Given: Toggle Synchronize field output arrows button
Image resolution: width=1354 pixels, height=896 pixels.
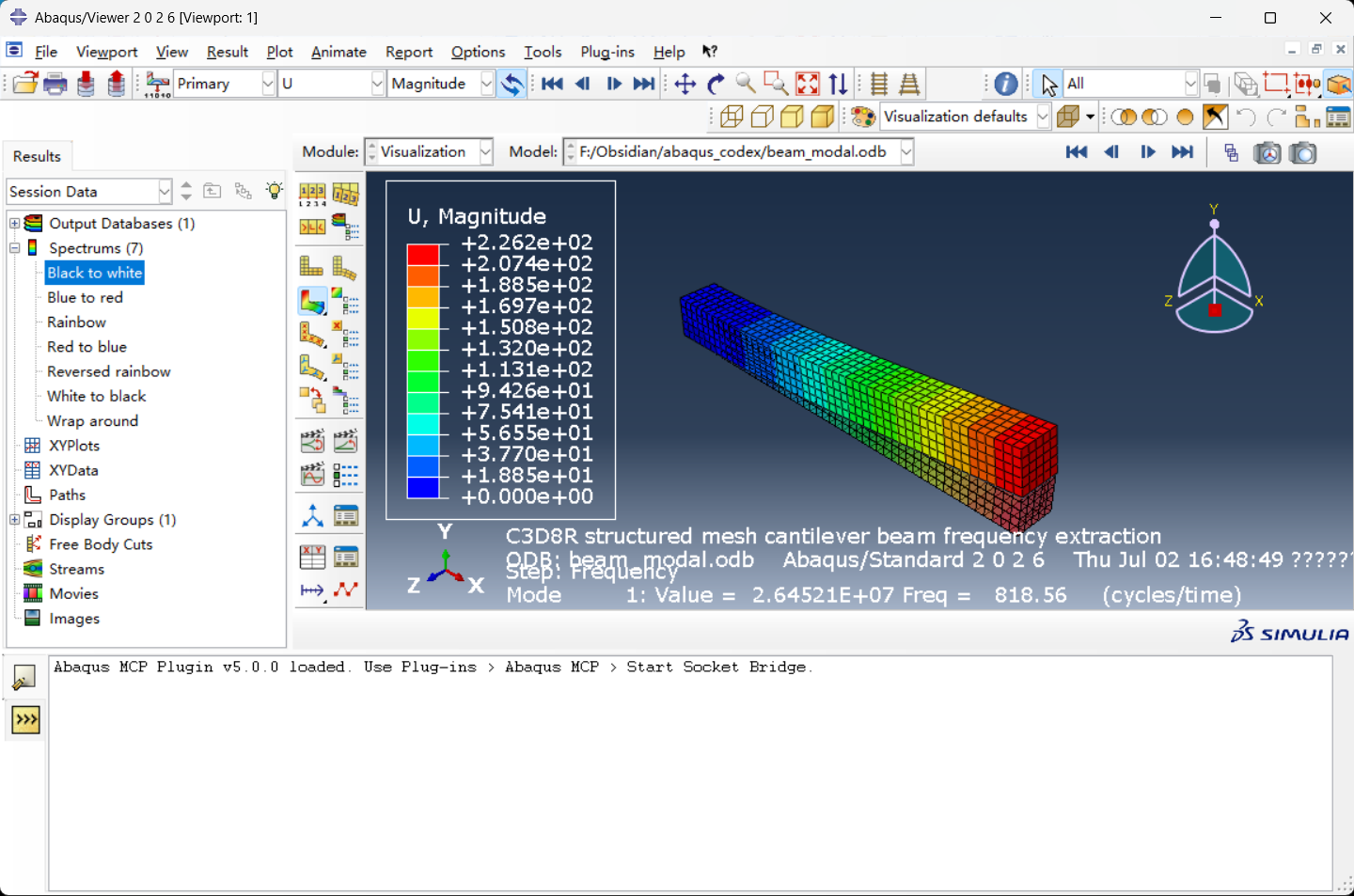Looking at the screenshot, I should [512, 84].
